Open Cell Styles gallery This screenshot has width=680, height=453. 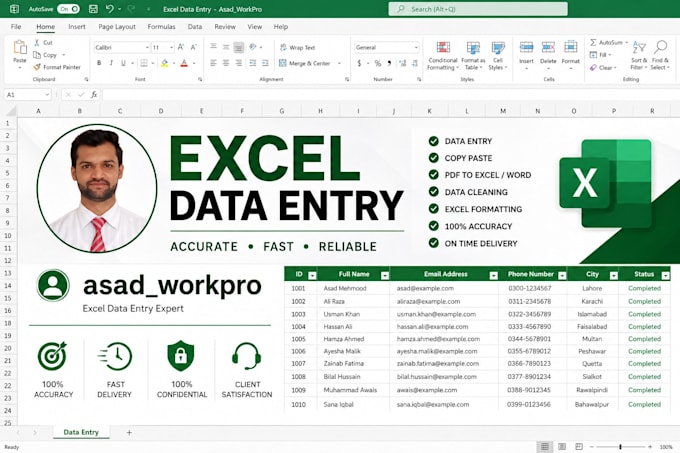497,55
